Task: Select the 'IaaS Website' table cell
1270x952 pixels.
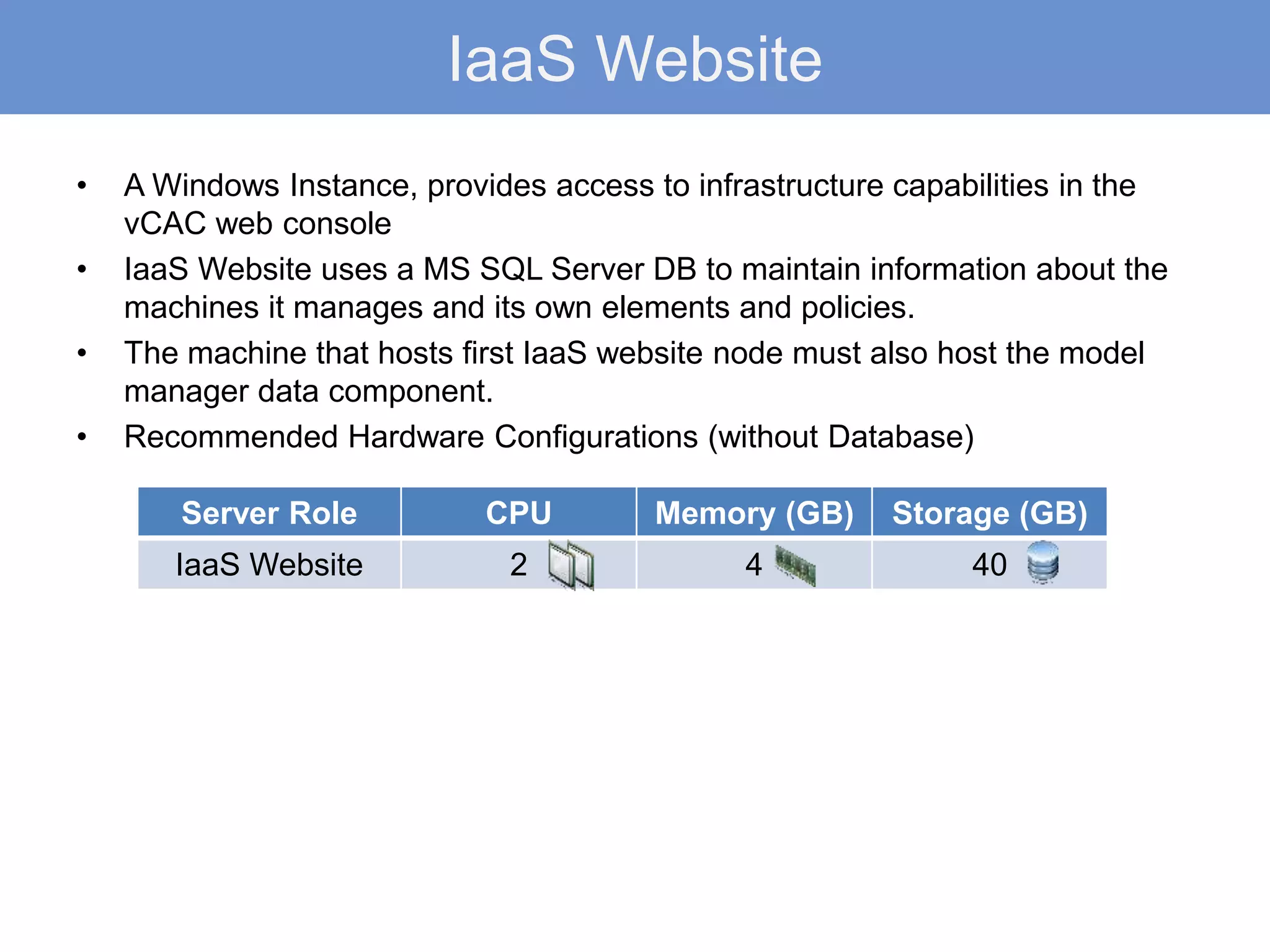Action: click(x=269, y=565)
